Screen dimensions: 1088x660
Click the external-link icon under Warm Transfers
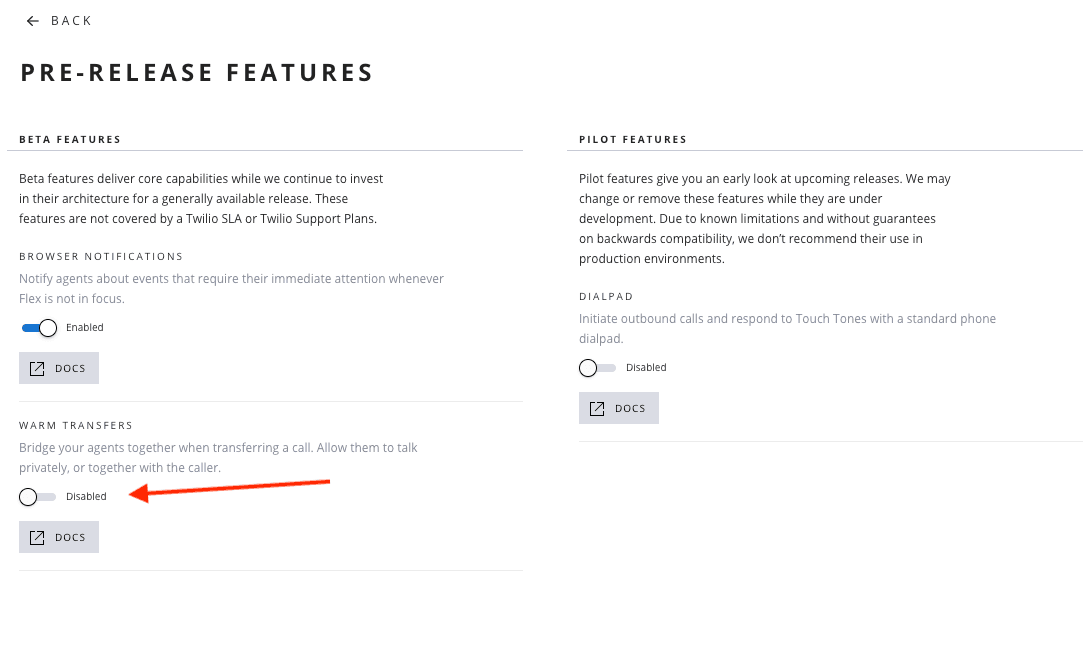pyautogui.click(x=37, y=538)
